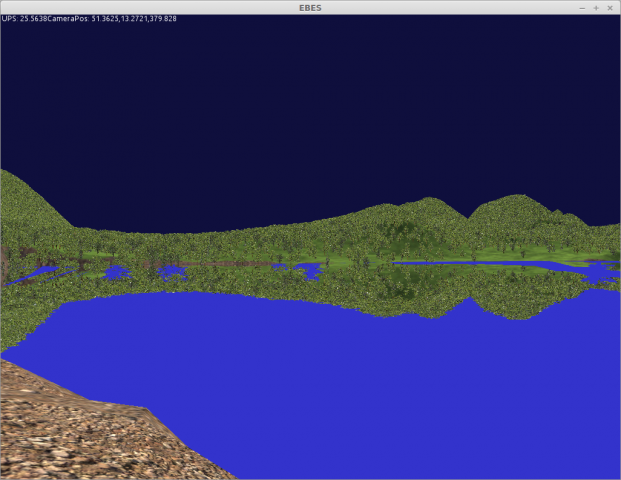Viewport: 621px width, 480px height.
Task: Maximize the EBES window
Action: coord(596,6)
